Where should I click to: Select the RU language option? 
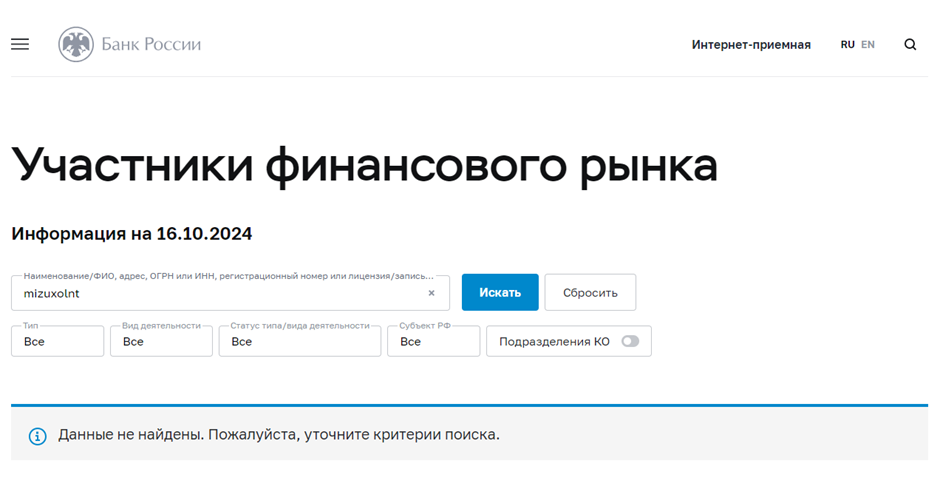(x=847, y=44)
